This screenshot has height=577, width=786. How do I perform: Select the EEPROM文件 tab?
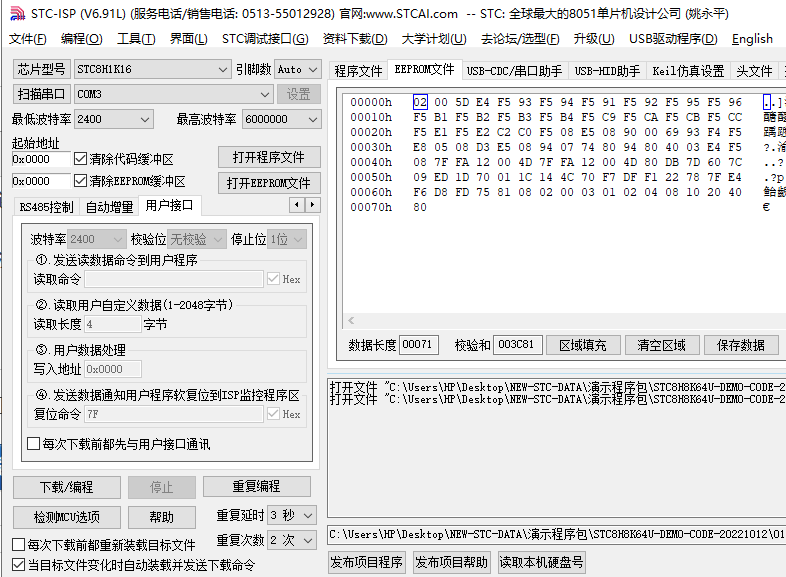click(424, 70)
